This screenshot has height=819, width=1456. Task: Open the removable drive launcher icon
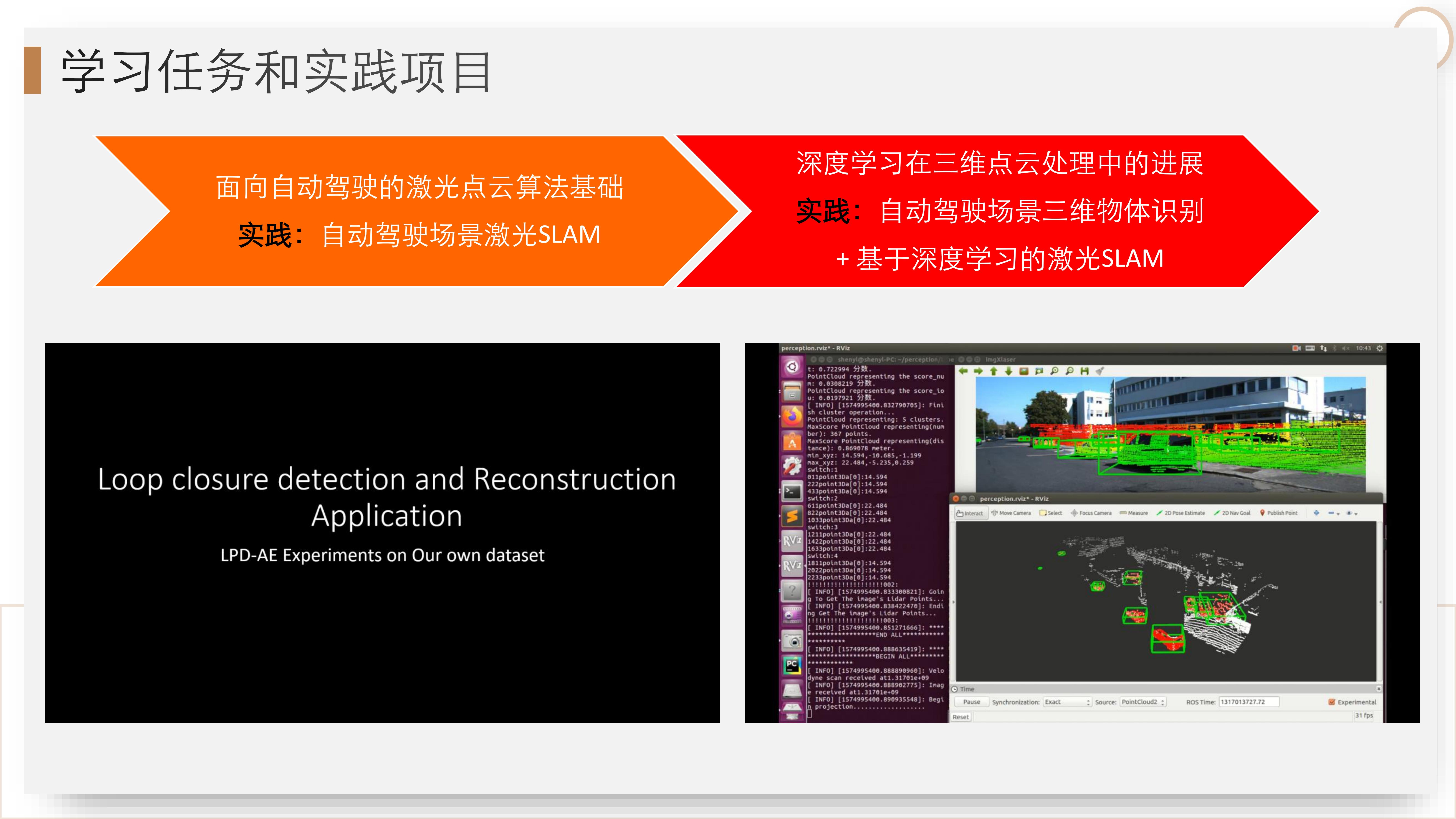tap(792, 690)
